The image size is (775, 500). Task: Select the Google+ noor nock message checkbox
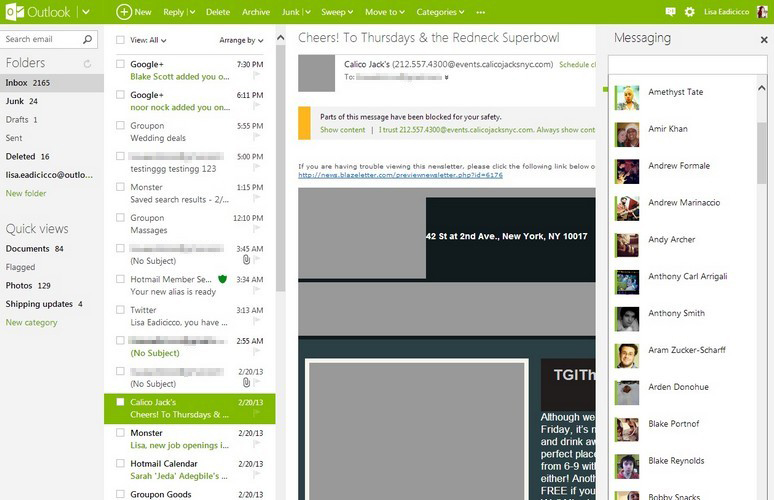pyautogui.click(x=120, y=94)
